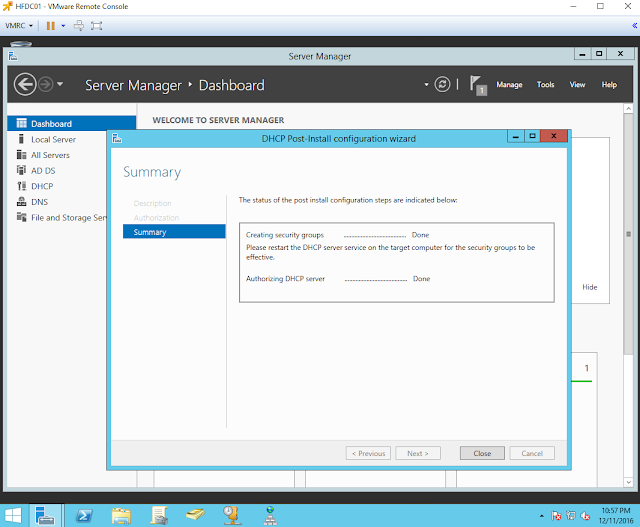This screenshot has width=640, height=527.
Task: Expand the dropdown arrow left of refresh icon
Action: [426, 84]
